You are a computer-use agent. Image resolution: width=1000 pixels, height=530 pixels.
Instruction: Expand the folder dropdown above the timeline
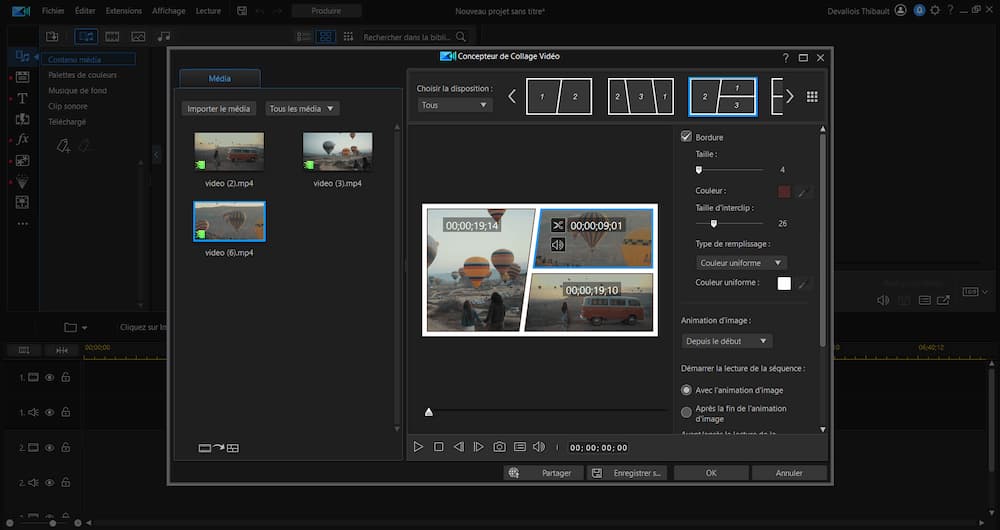click(85, 328)
